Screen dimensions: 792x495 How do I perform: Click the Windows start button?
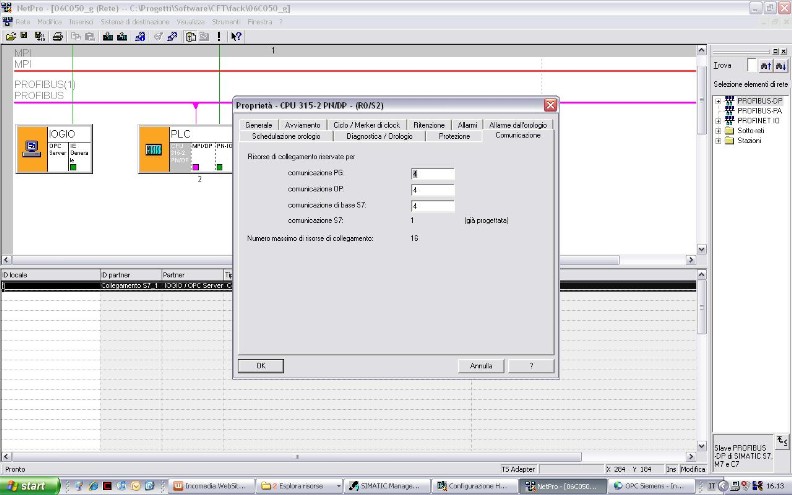[29, 486]
